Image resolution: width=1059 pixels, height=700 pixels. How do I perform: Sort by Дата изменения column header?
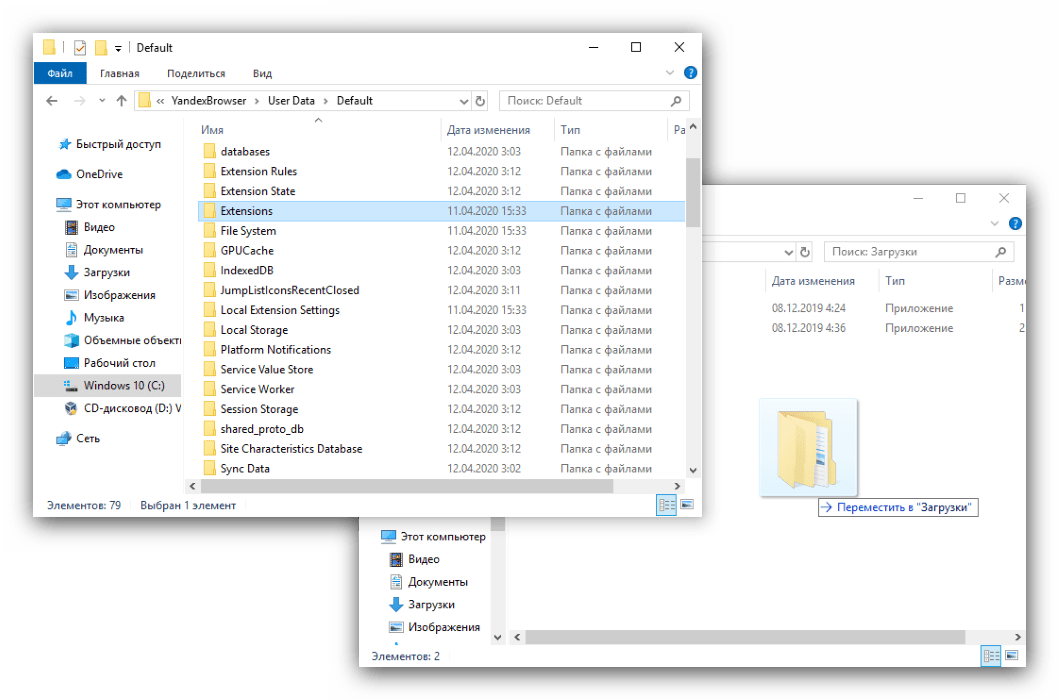[488, 130]
